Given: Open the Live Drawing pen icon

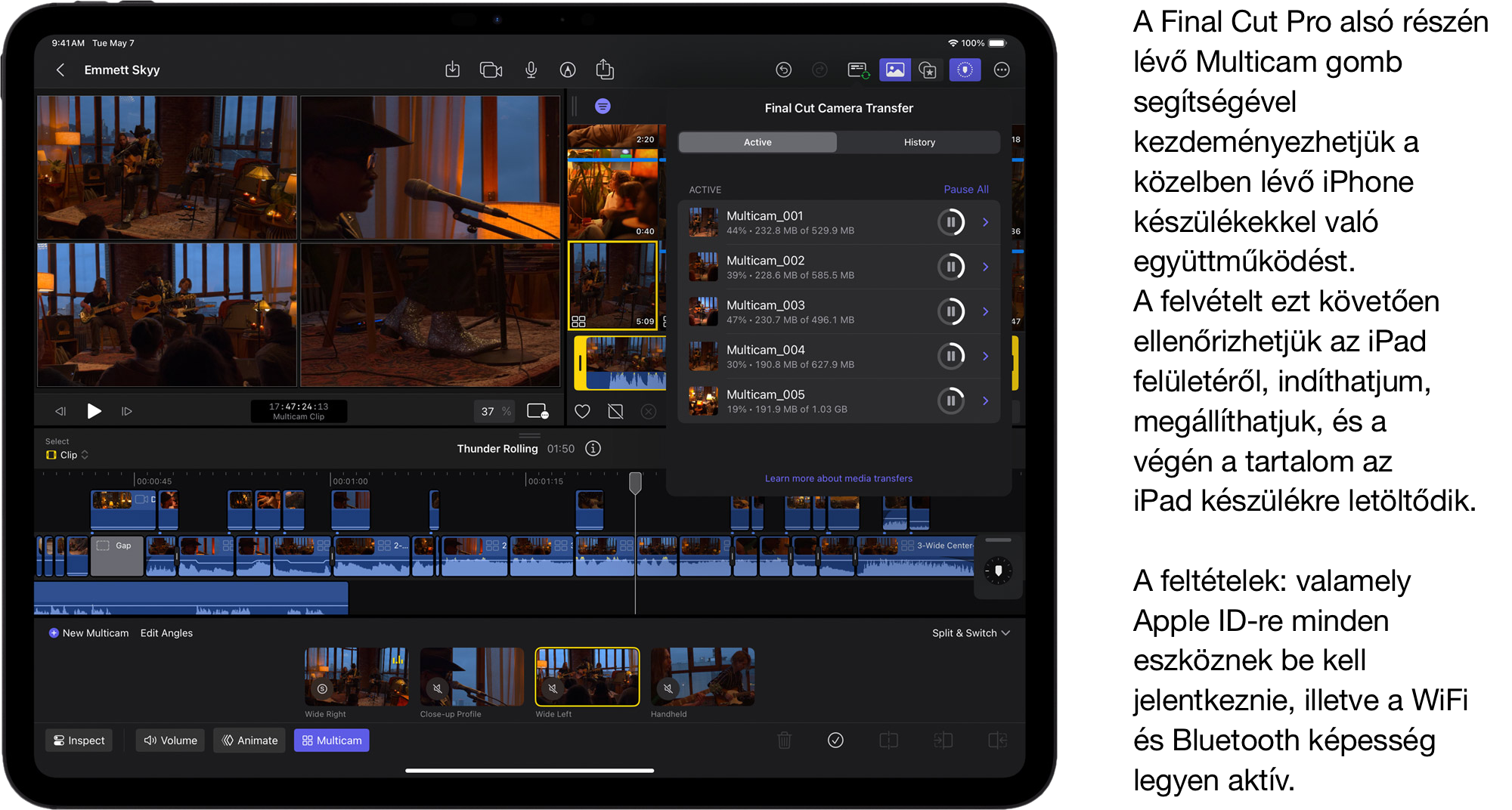Looking at the screenshot, I should [568, 70].
